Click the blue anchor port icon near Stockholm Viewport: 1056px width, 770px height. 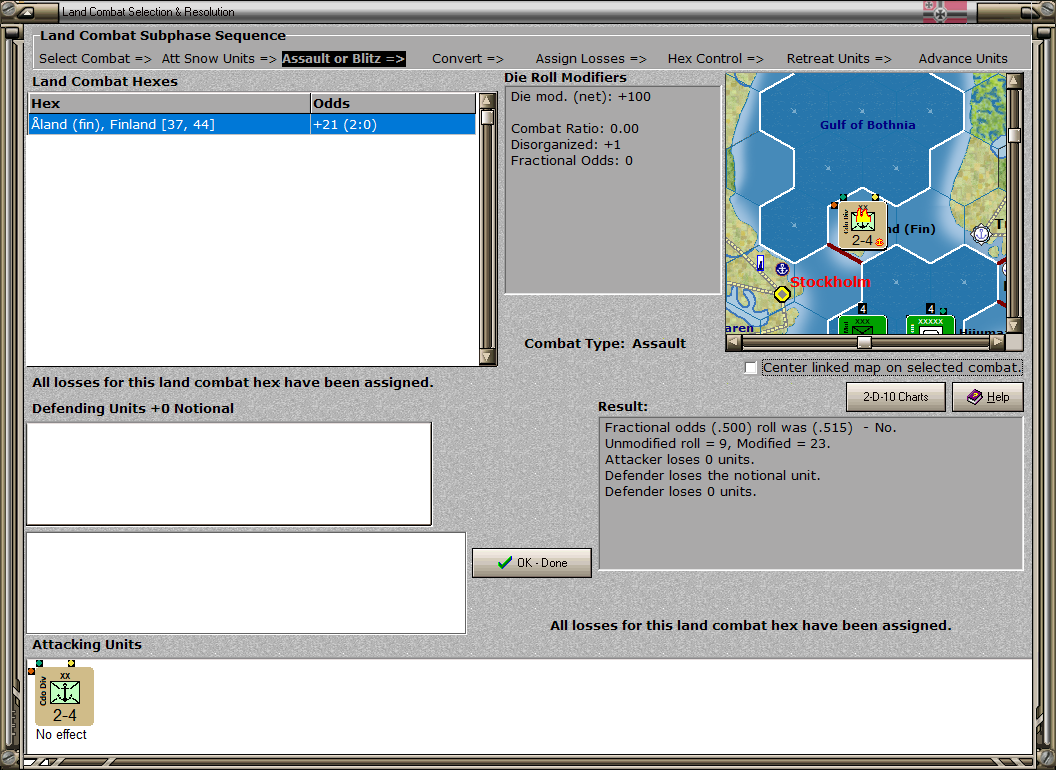[x=782, y=269]
